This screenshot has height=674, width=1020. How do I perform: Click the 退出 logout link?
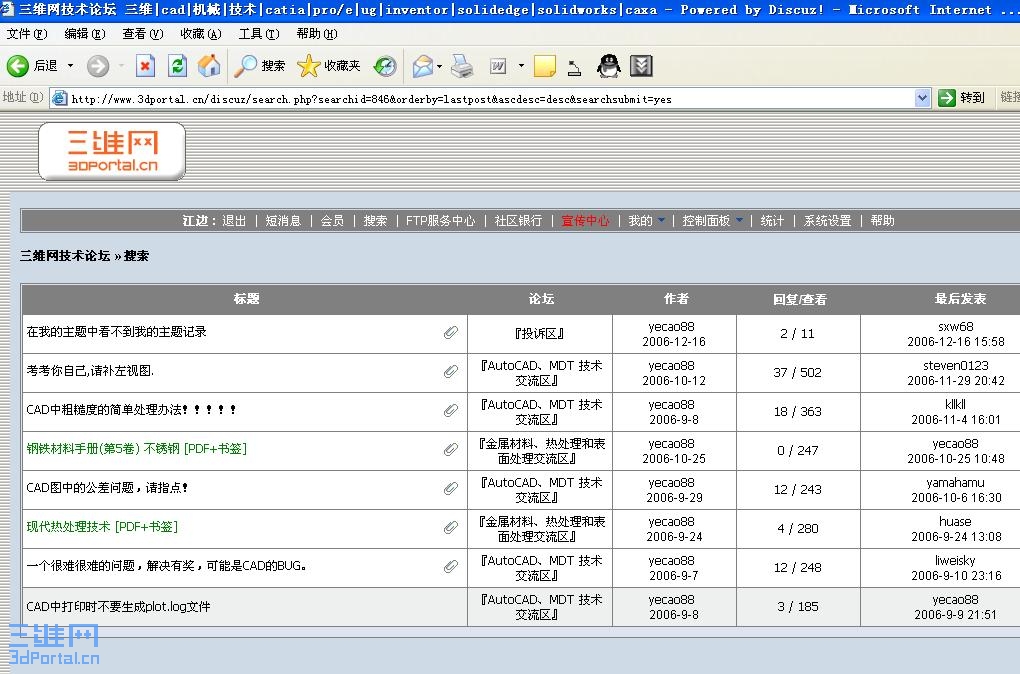pyautogui.click(x=234, y=221)
